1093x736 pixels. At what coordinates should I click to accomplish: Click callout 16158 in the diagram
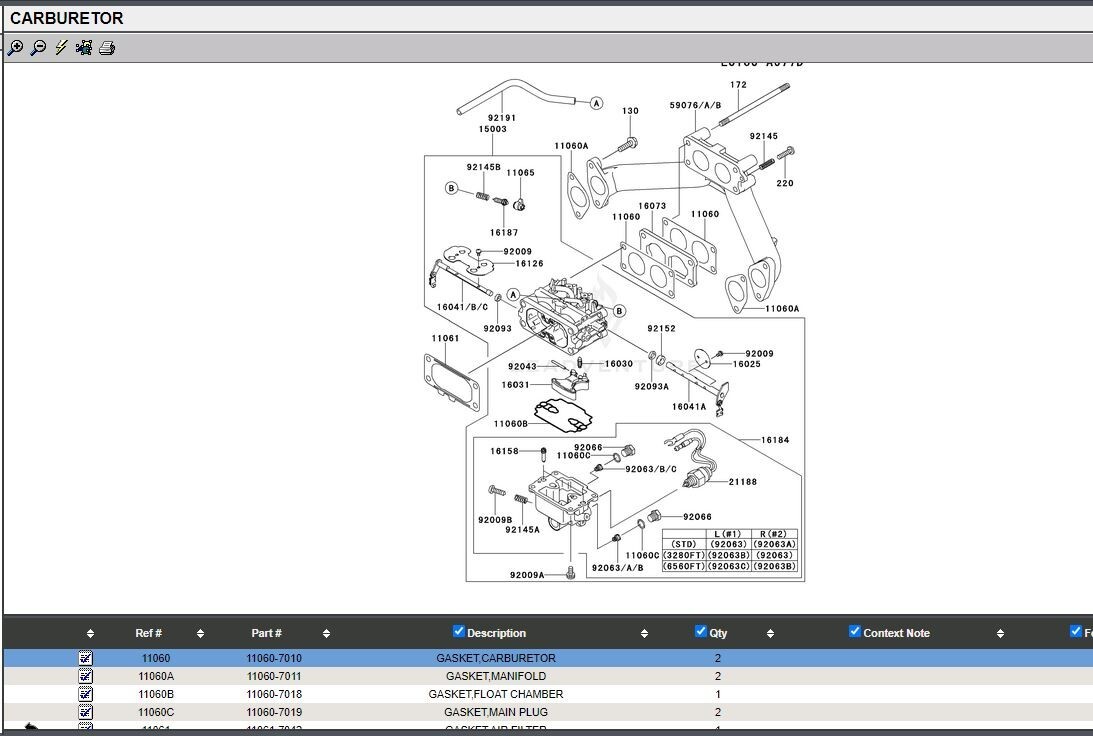504,451
